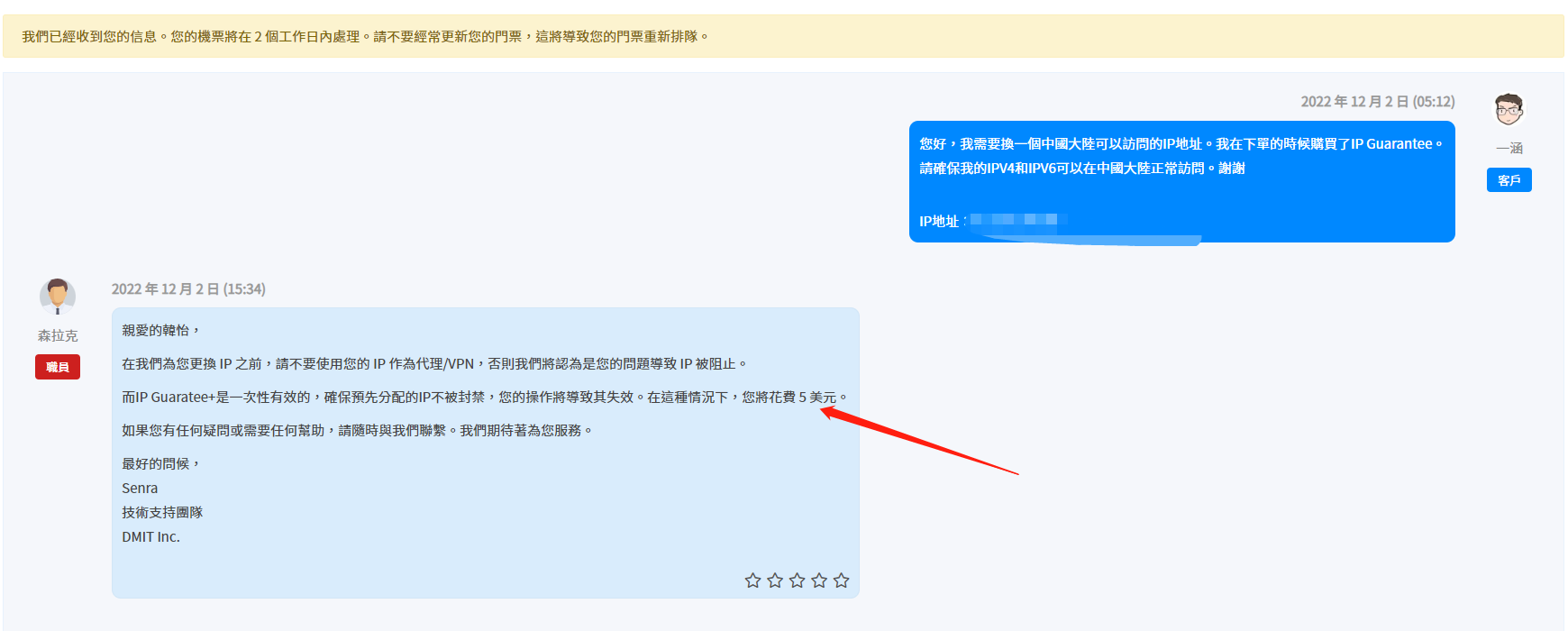This screenshot has width=1568, height=631.
Task: Click the Senra signature name
Action: 140,489
